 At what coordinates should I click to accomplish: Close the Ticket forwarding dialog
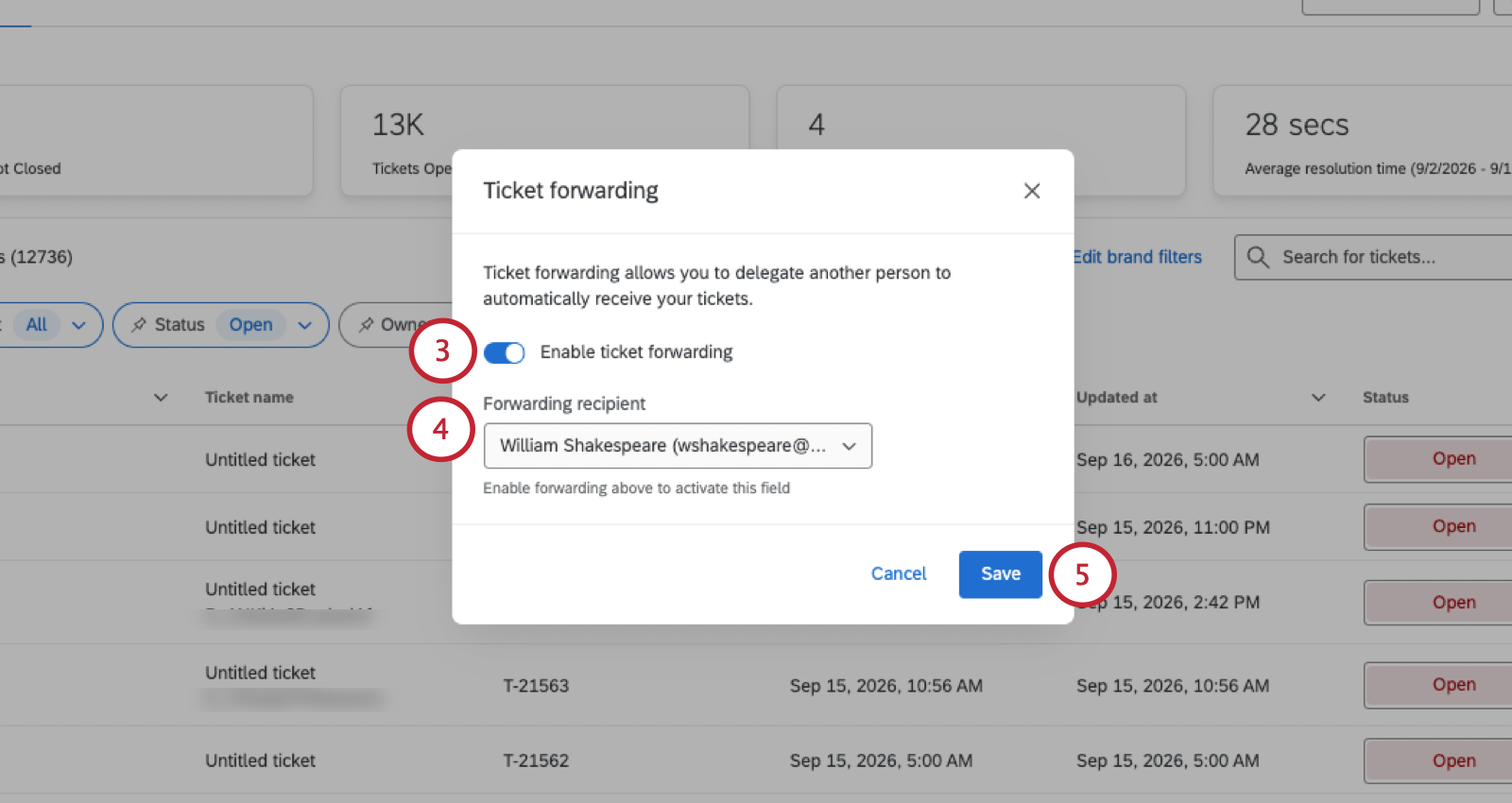(x=1032, y=191)
